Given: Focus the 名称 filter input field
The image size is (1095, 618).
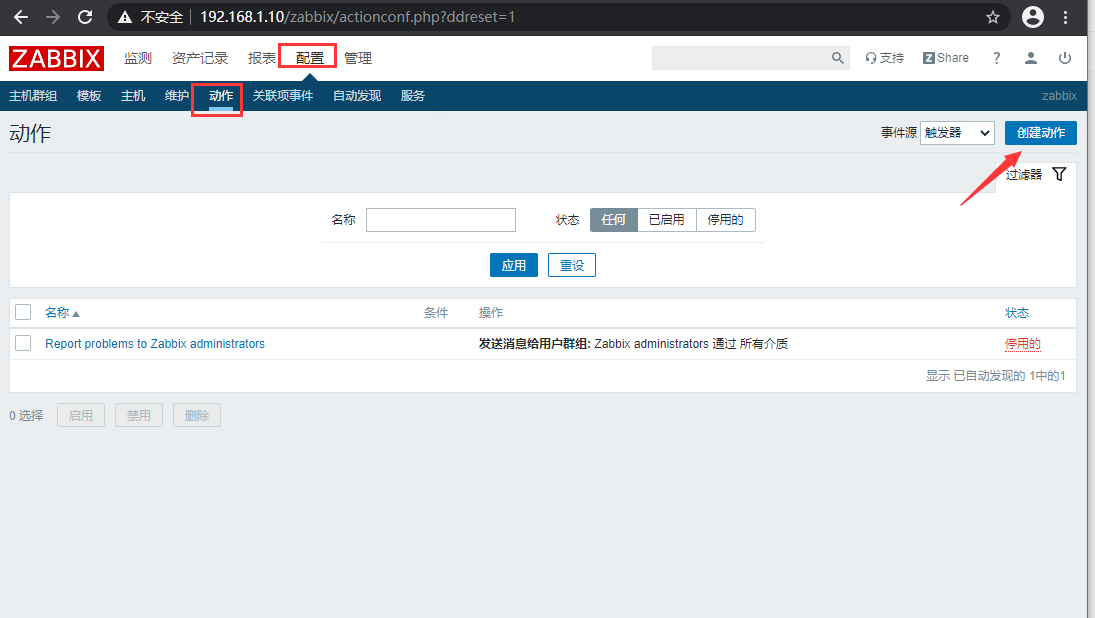Looking at the screenshot, I should pyautogui.click(x=441, y=220).
